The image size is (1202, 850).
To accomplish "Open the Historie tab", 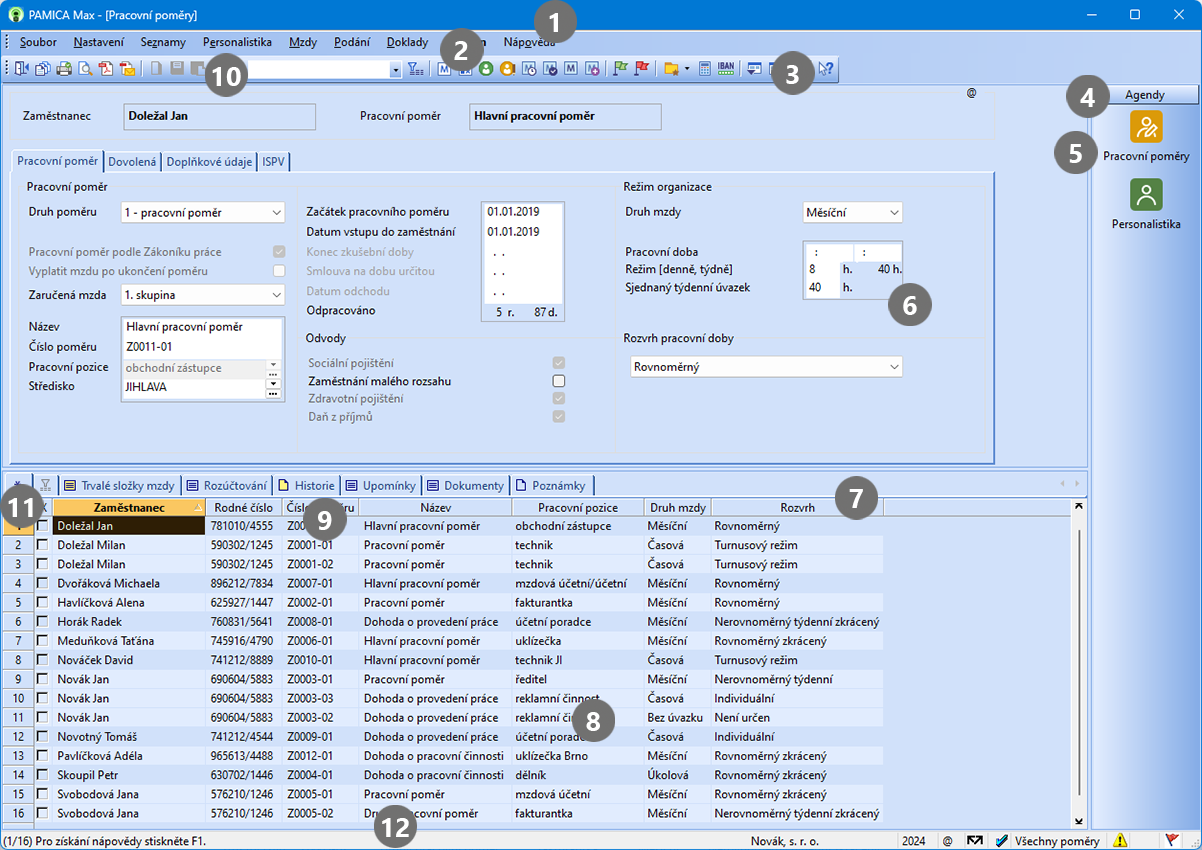I will (307, 485).
